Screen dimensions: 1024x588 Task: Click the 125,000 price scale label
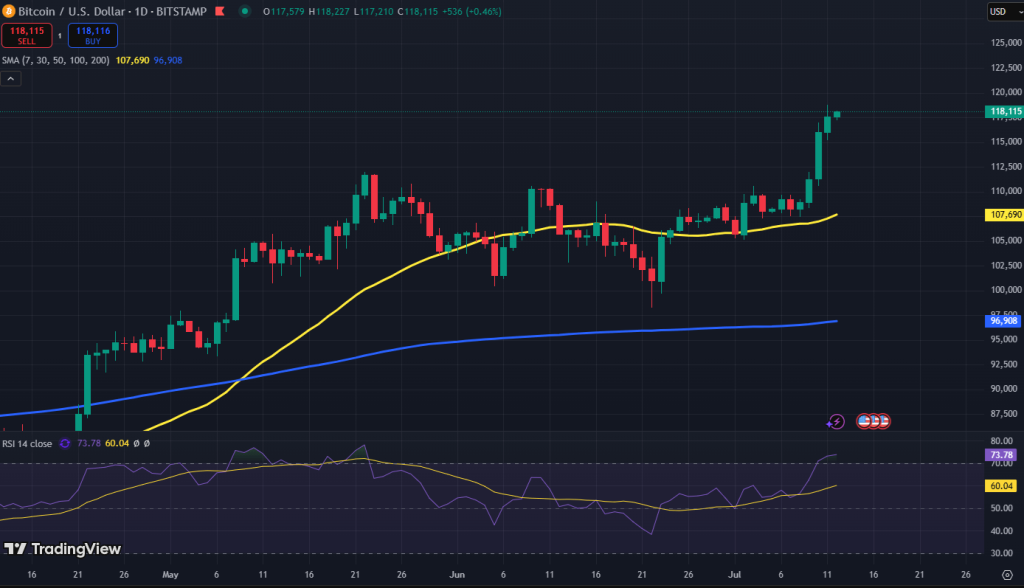(x=1006, y=42)
